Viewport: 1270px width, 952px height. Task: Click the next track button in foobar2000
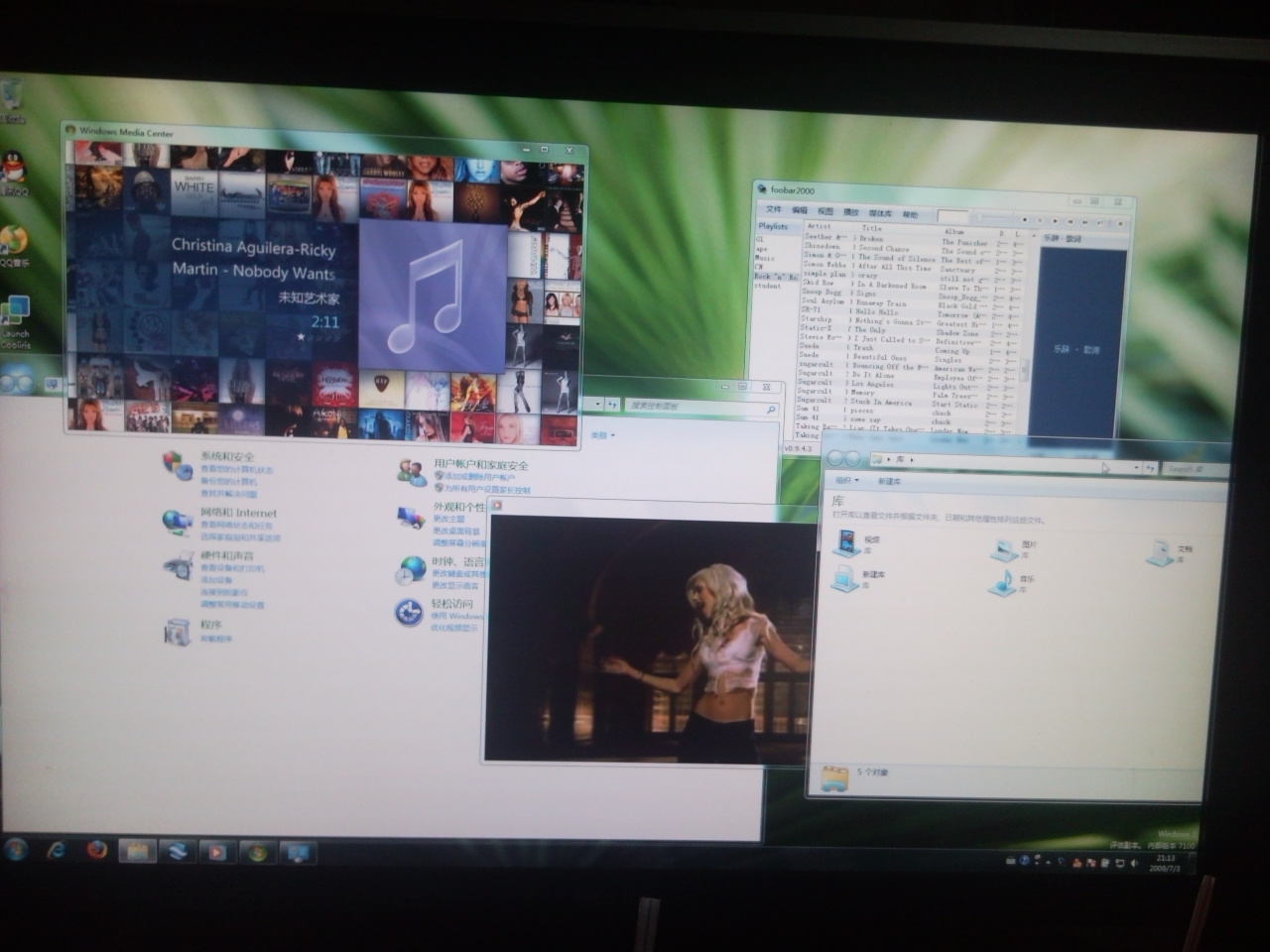coord(1085,223)
